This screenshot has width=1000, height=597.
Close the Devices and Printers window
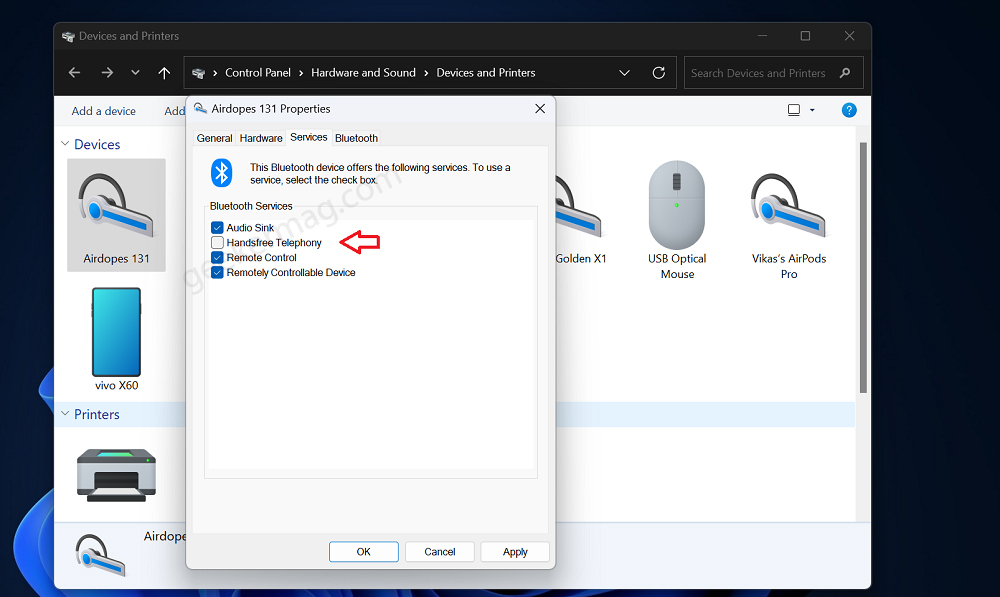coord(849,36)
